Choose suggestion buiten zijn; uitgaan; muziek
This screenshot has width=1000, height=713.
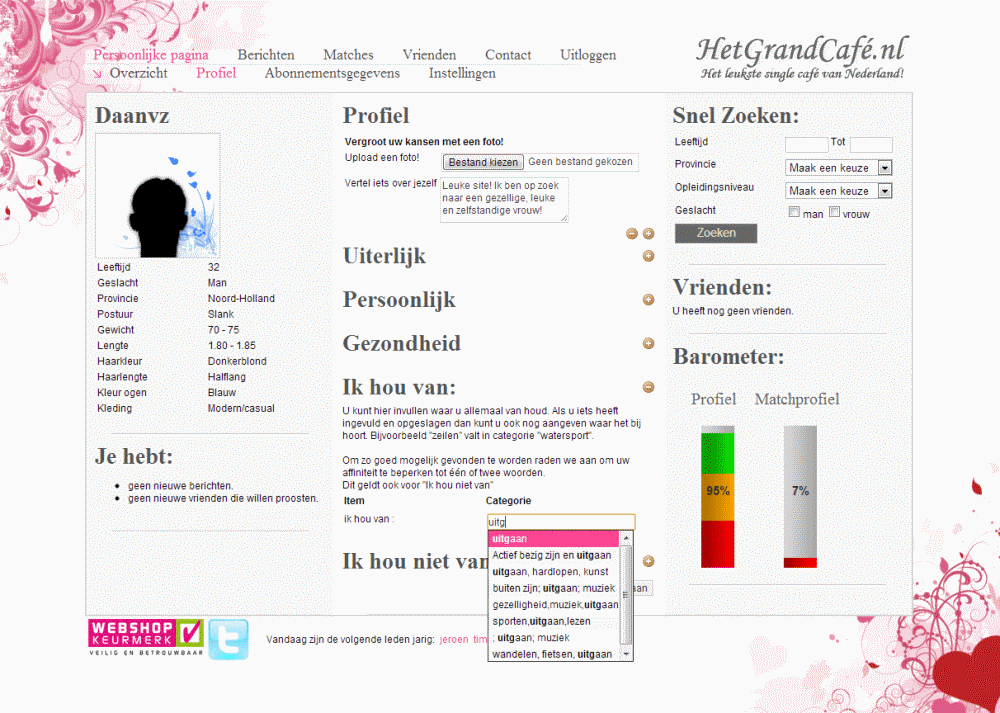(x=554, y=588)
